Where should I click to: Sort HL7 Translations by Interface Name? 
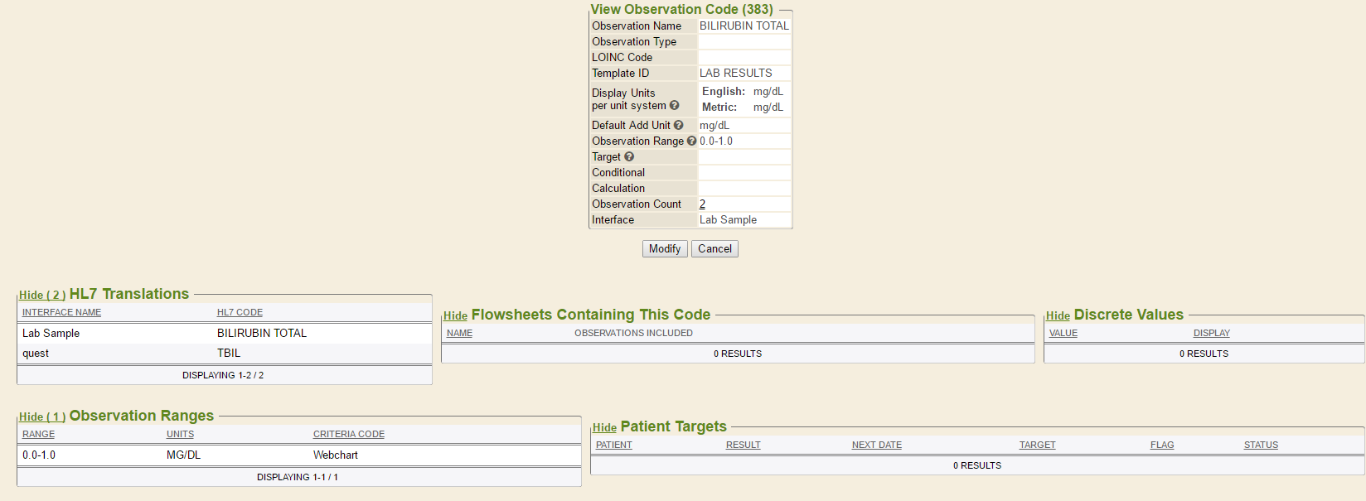pos(61,313)
